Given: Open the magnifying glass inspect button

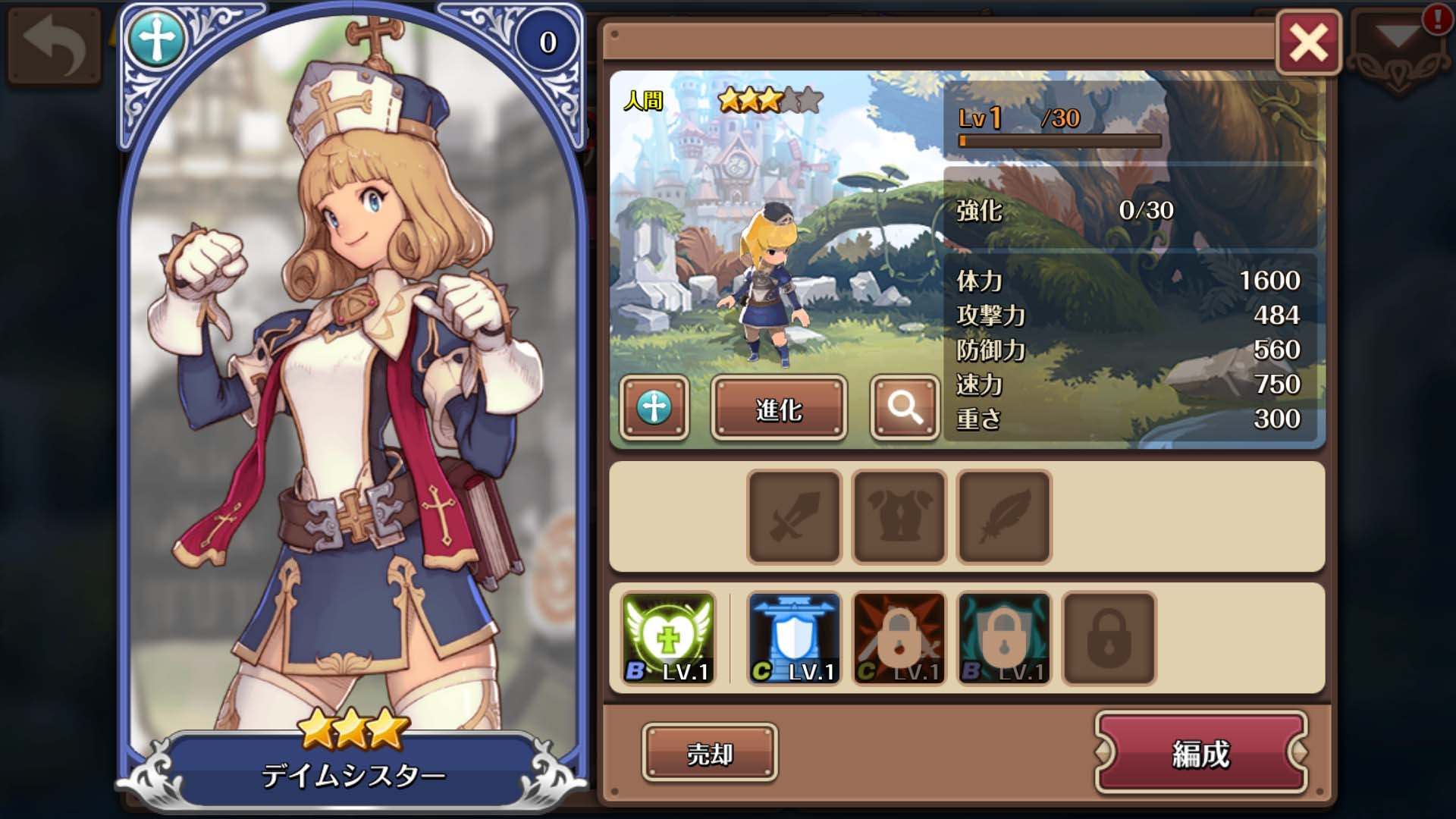Looking at the screenshot, I should pos(905,408).
